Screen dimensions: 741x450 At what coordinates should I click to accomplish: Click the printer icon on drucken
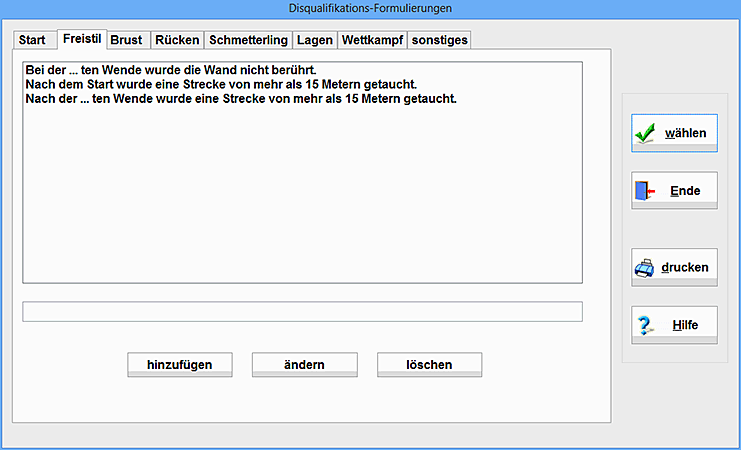click(645, 267)
